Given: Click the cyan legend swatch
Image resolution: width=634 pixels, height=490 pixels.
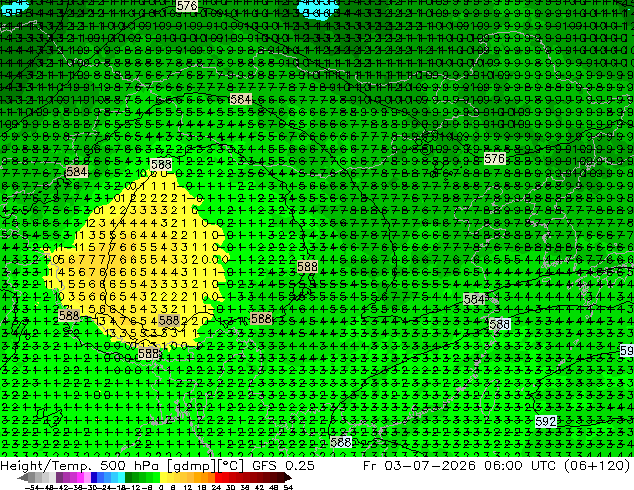Looking at the screenshot, I should 121,478.
